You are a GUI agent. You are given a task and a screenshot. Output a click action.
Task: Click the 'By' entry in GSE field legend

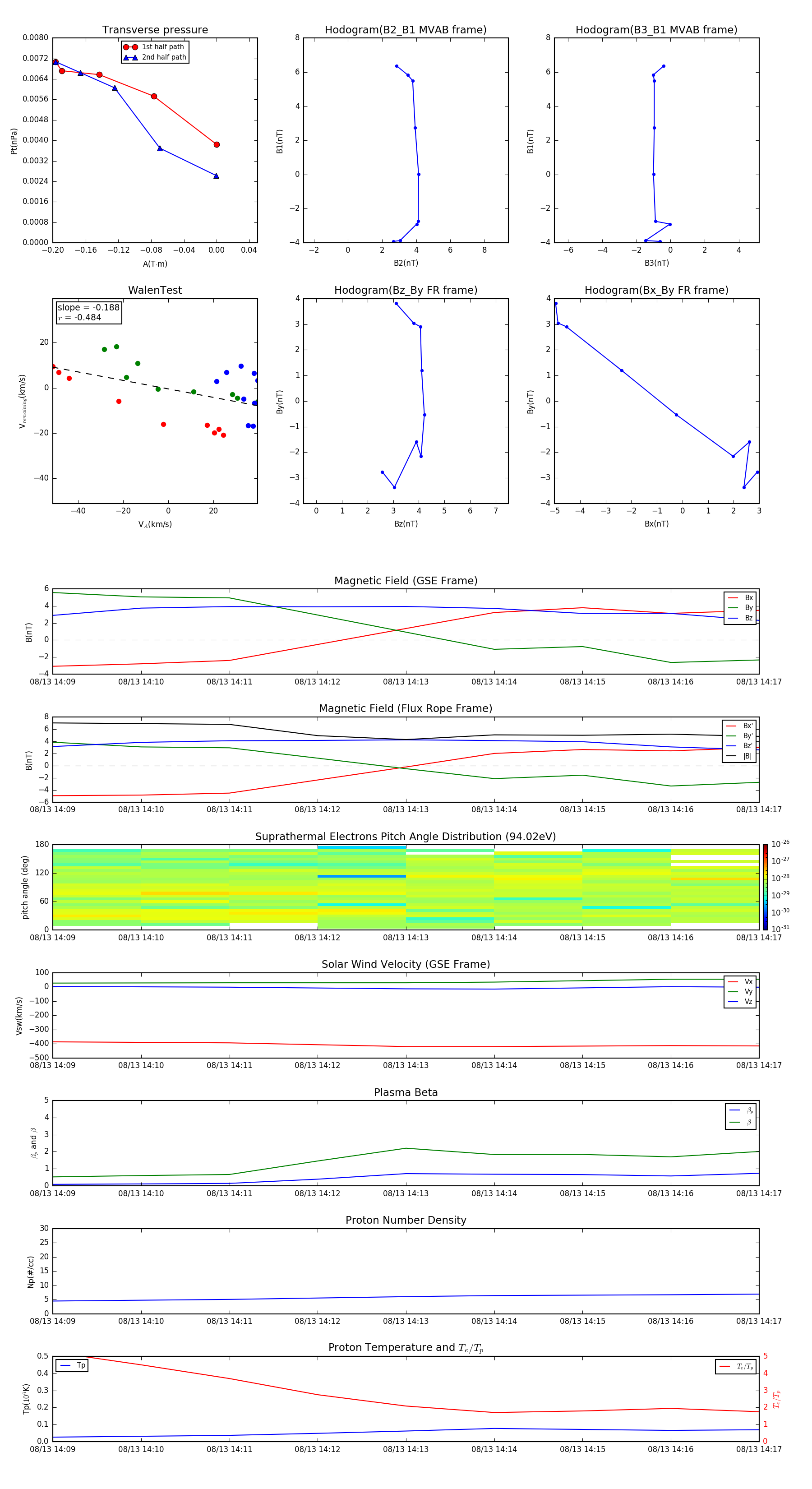point(740,608)
